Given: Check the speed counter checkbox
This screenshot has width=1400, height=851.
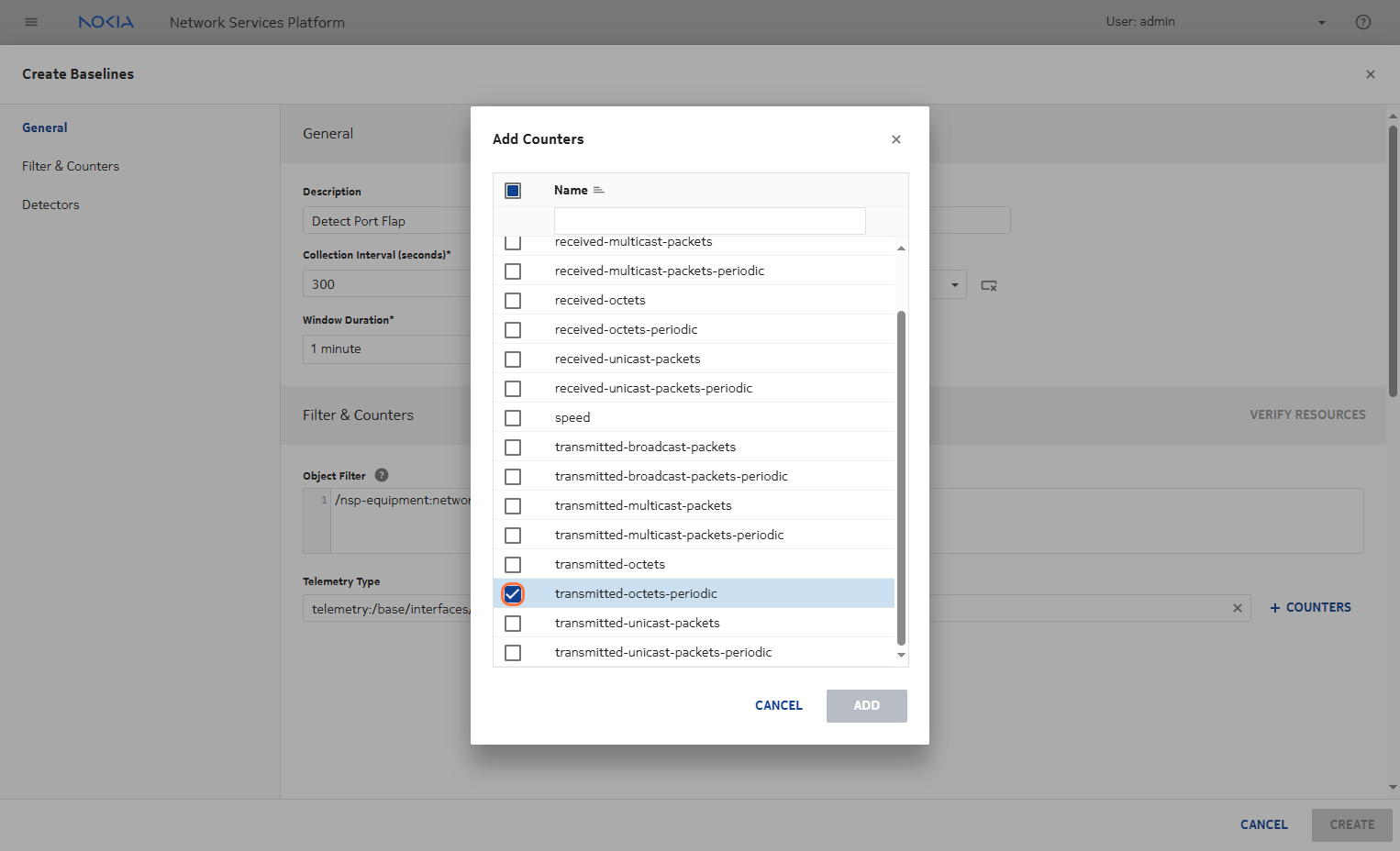Looking at the screenshot, I should (513, 418).
